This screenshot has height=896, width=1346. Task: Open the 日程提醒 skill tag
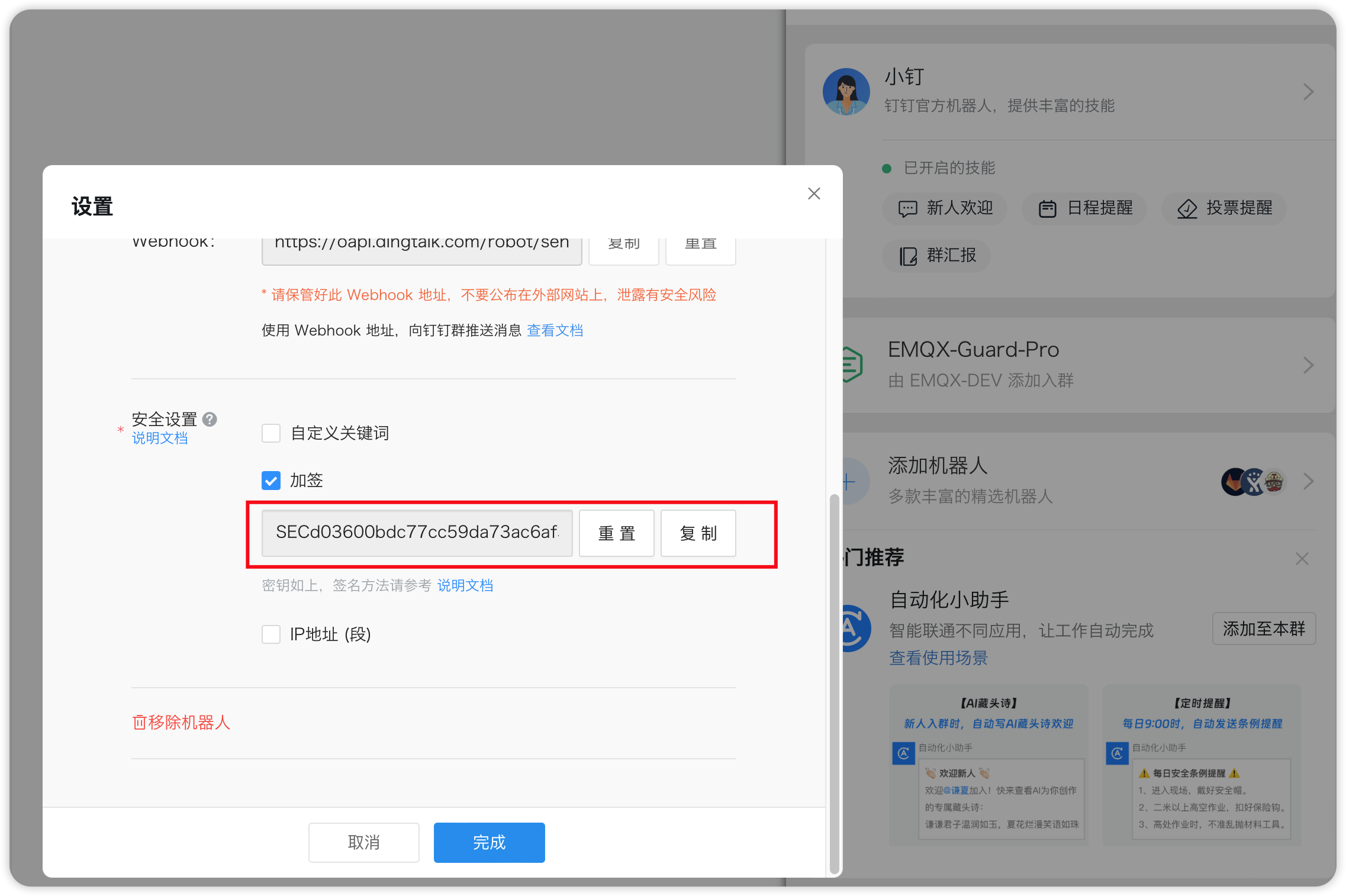click(x=1084, y=208)
